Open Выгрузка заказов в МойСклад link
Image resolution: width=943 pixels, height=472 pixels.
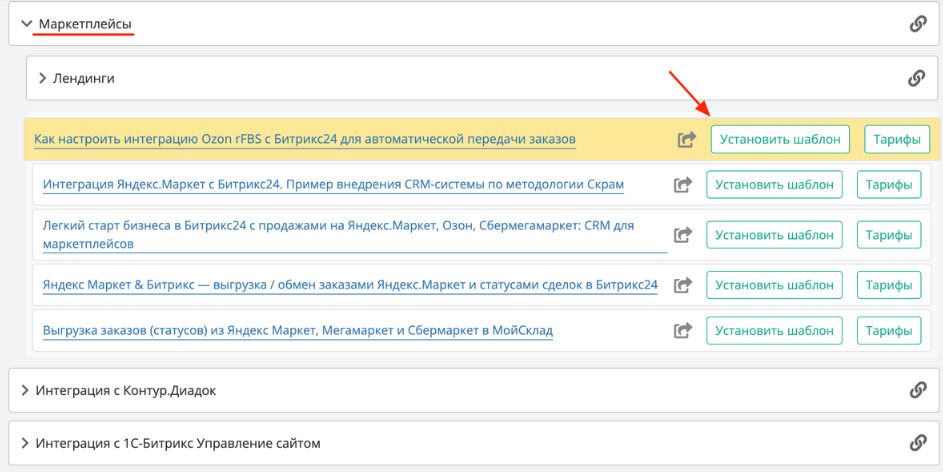pos(298,330)
